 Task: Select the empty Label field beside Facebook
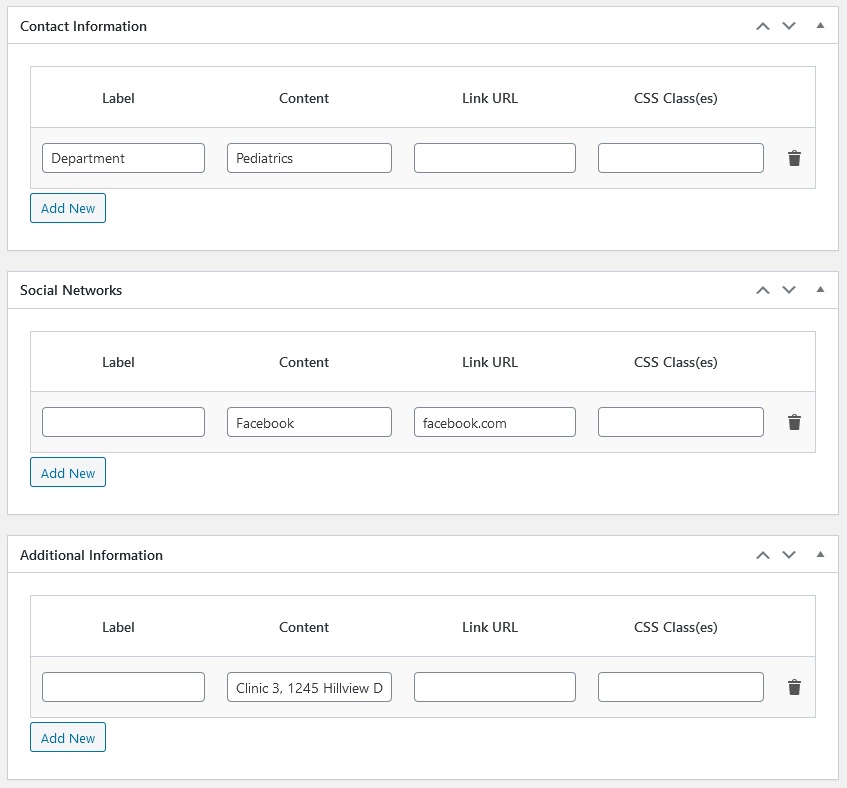pos(123,422)
